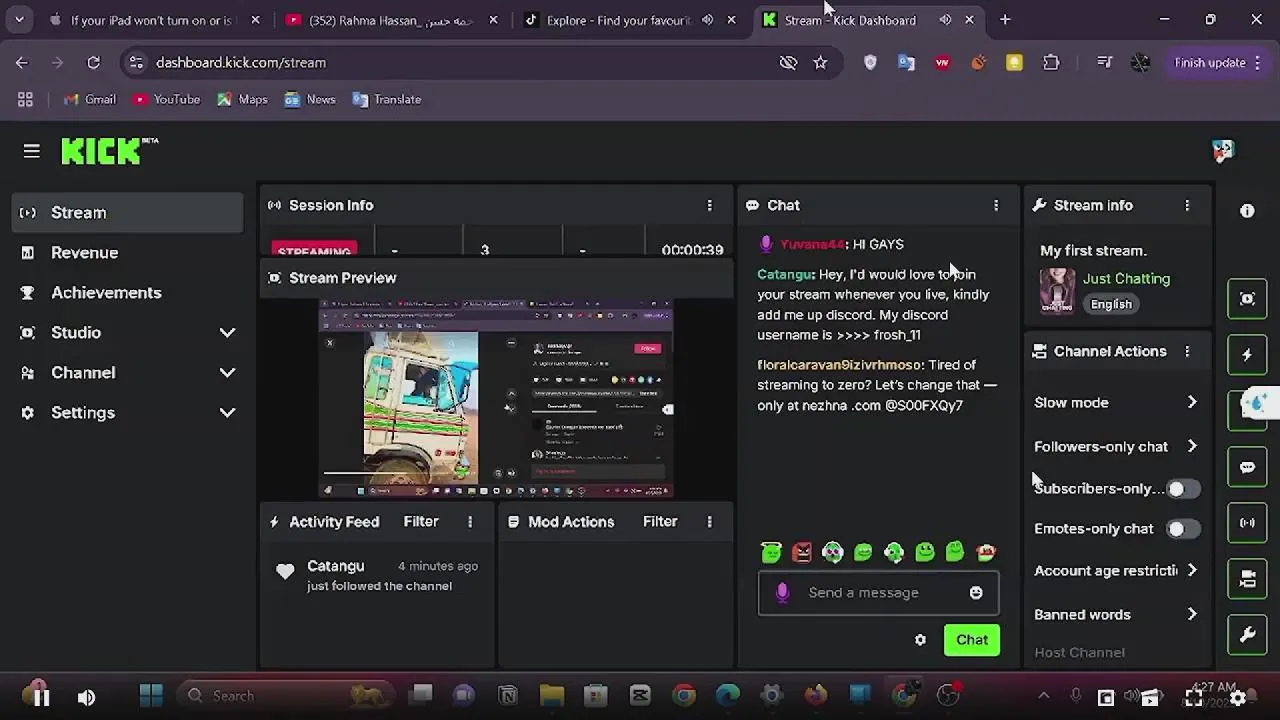Open Banned words settings
The image size is (1280, 720).
1116,614
